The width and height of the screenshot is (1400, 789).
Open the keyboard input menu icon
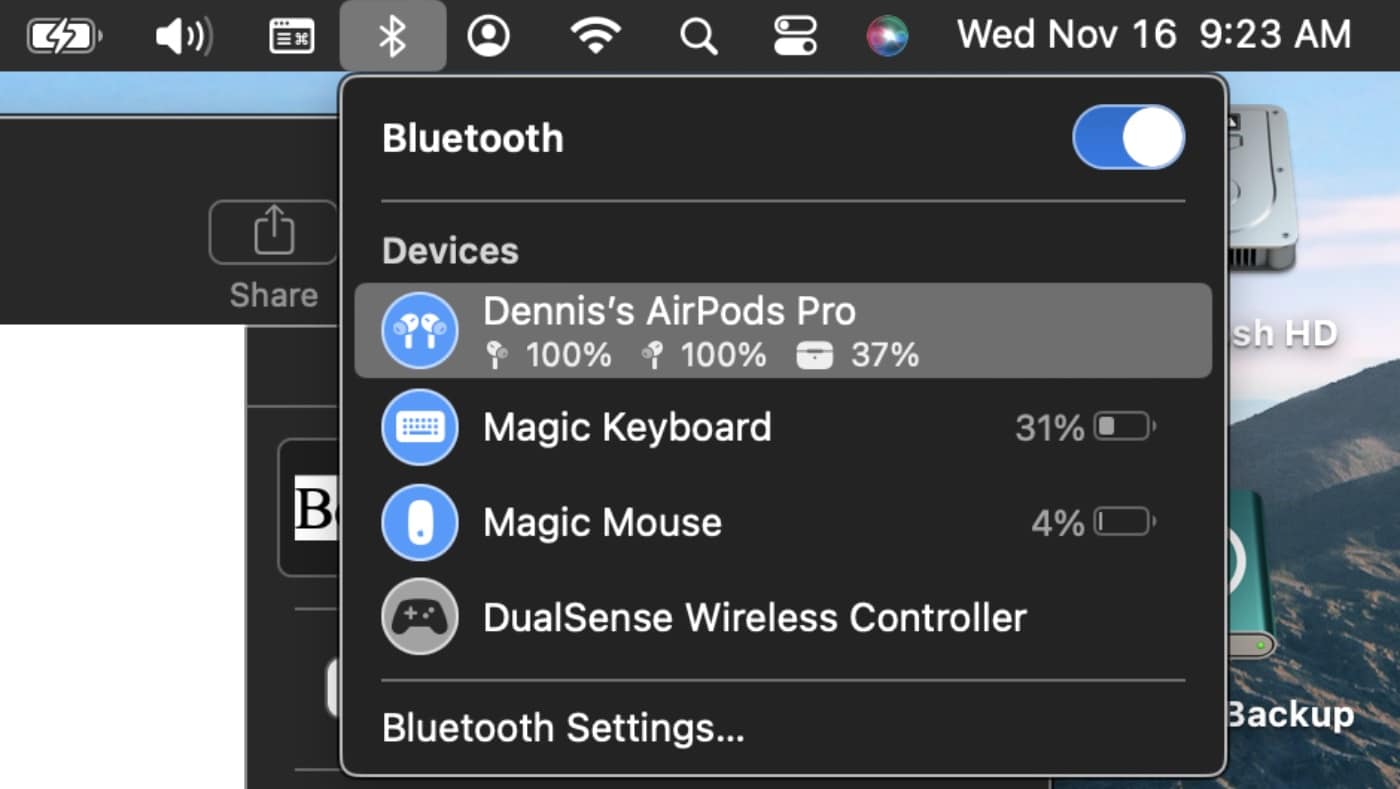292,37
